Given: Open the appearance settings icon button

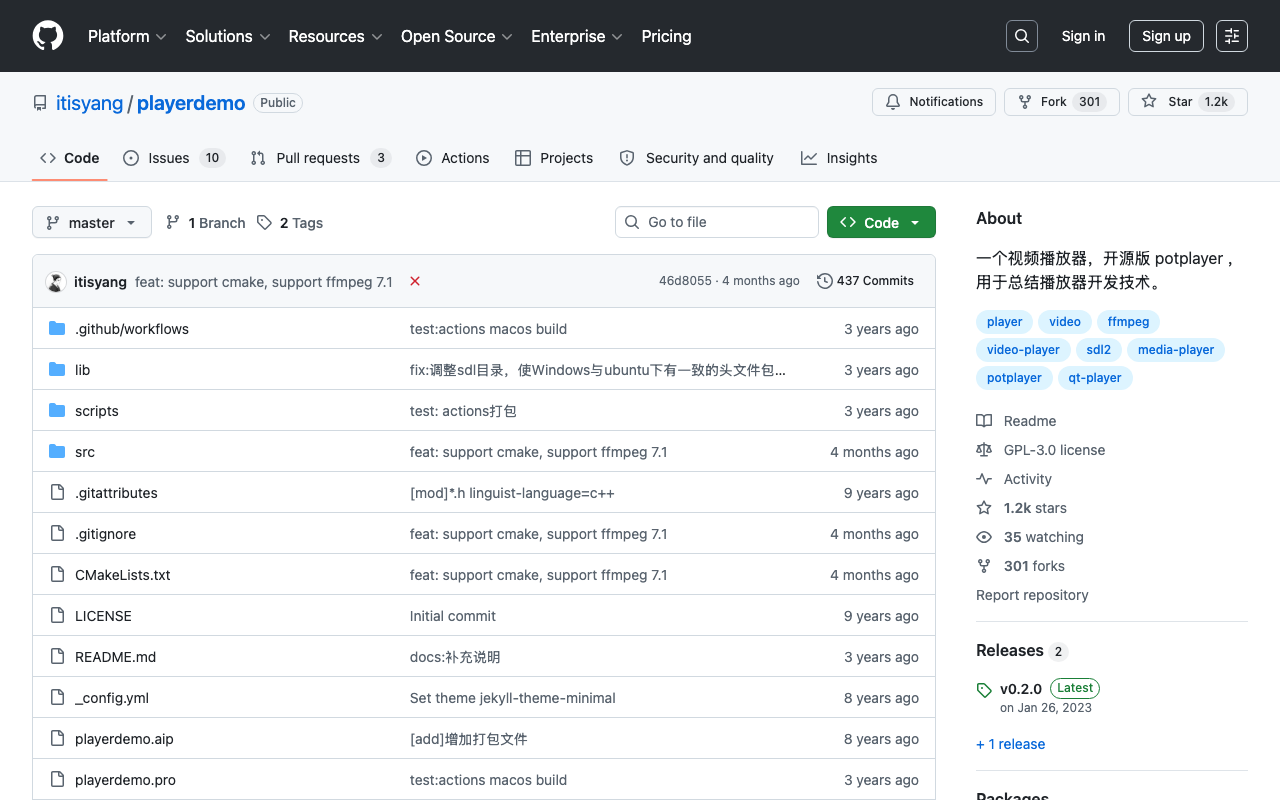Looking at the screenshot, I should [1232, 36].
